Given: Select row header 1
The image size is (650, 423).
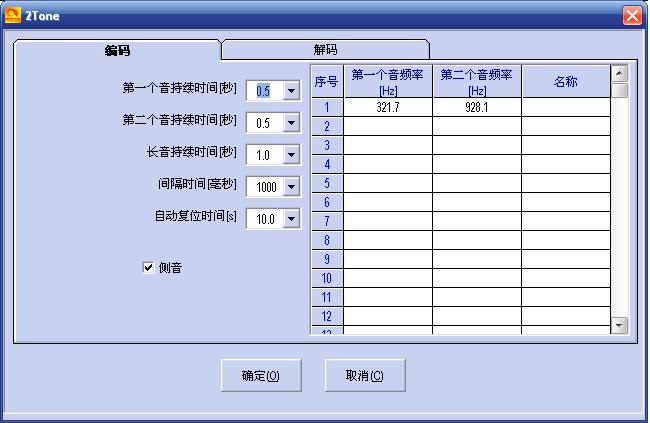Looking at the screenshot, I should pyautogui.click(x=327, y=107).
